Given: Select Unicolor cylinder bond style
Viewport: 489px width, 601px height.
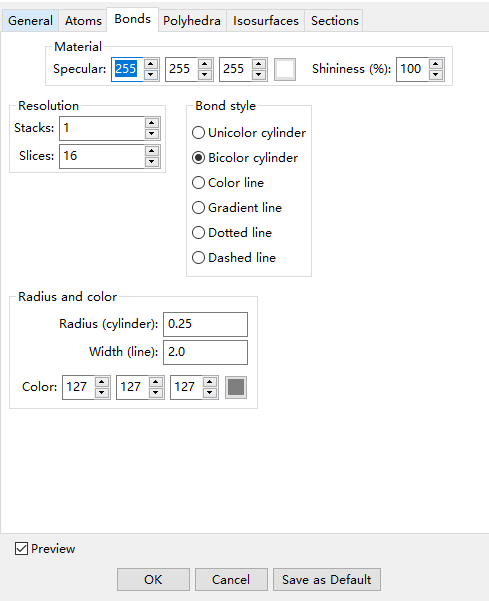Looking at the screenshot, I should click(x=249, y=133).
